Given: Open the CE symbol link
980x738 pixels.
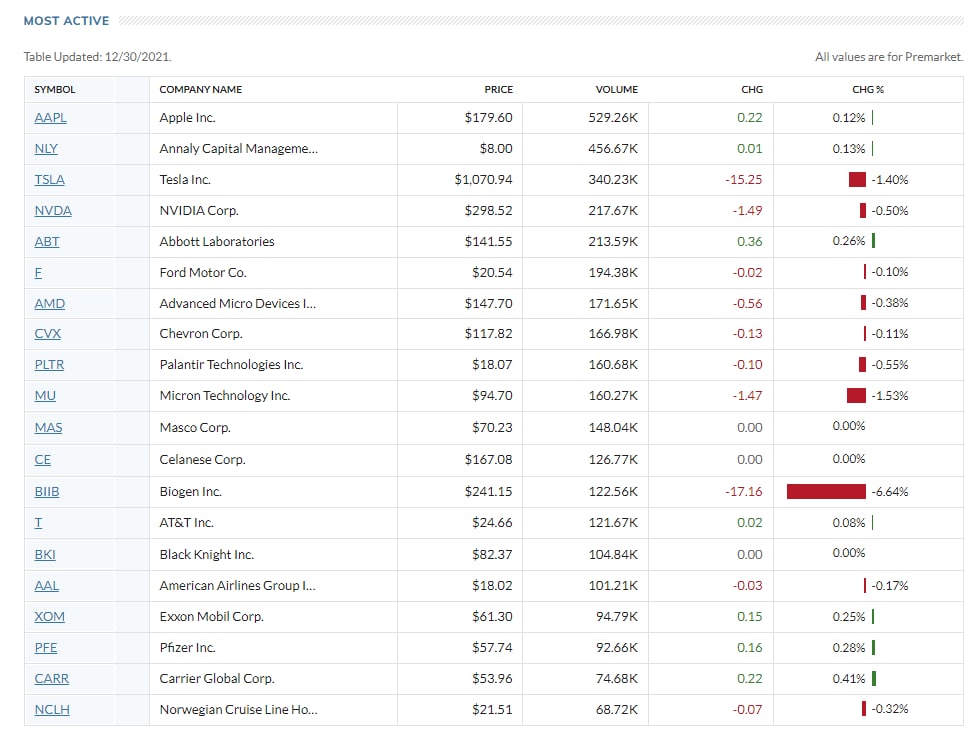Looking at the screenshot, I should coord(42,460).
